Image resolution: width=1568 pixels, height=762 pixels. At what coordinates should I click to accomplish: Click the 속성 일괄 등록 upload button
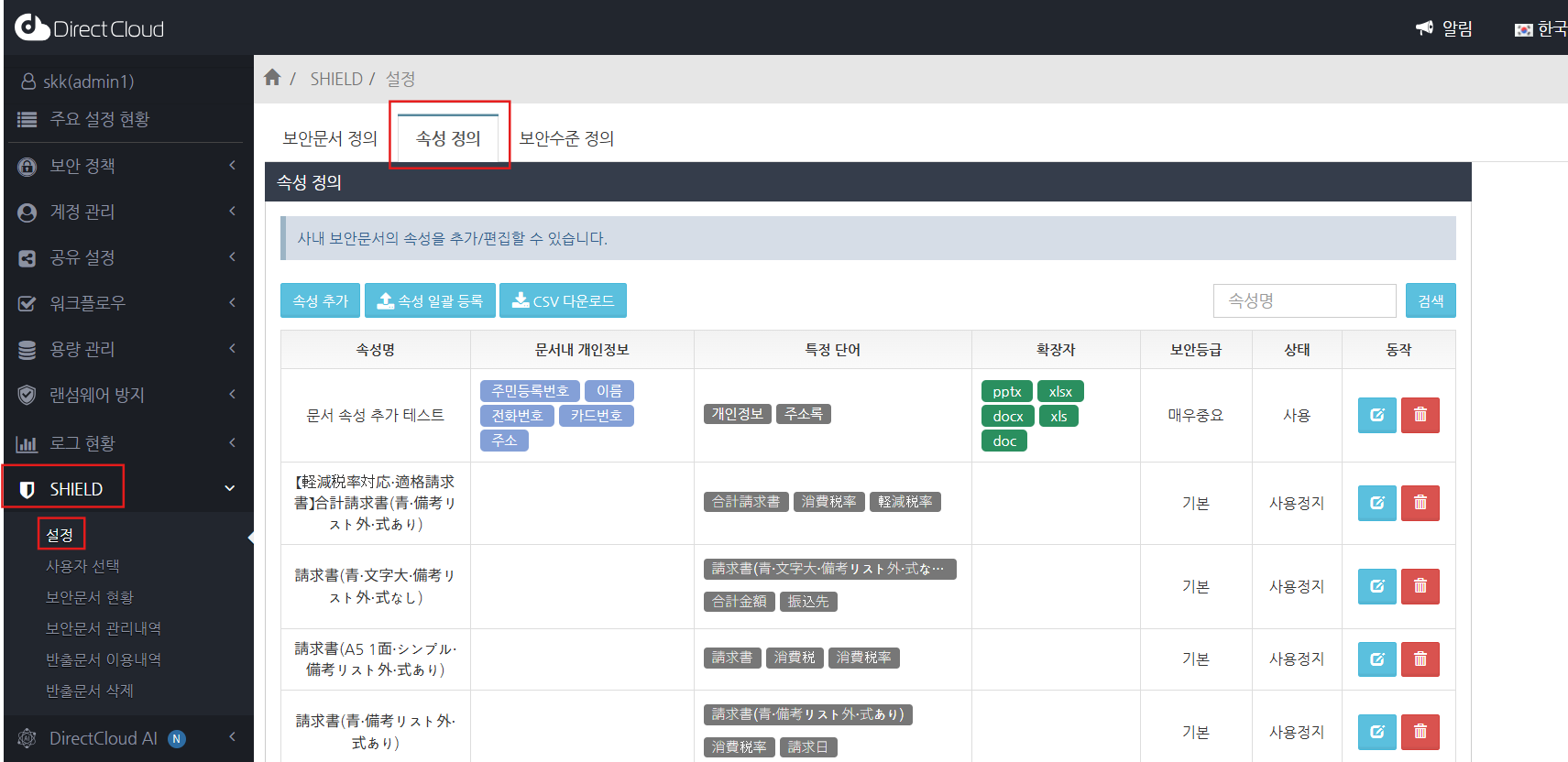coord(430,300)
